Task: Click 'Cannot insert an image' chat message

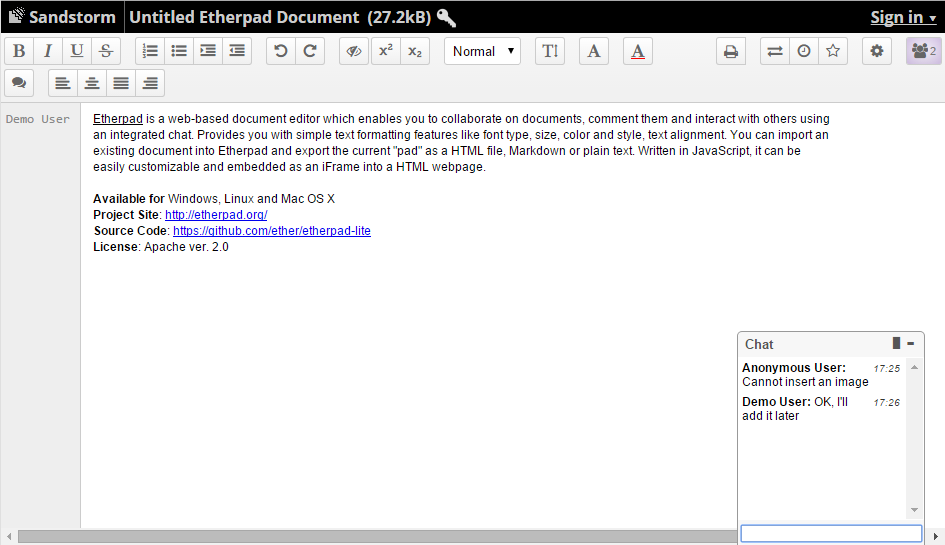Action: pos(805,382)
